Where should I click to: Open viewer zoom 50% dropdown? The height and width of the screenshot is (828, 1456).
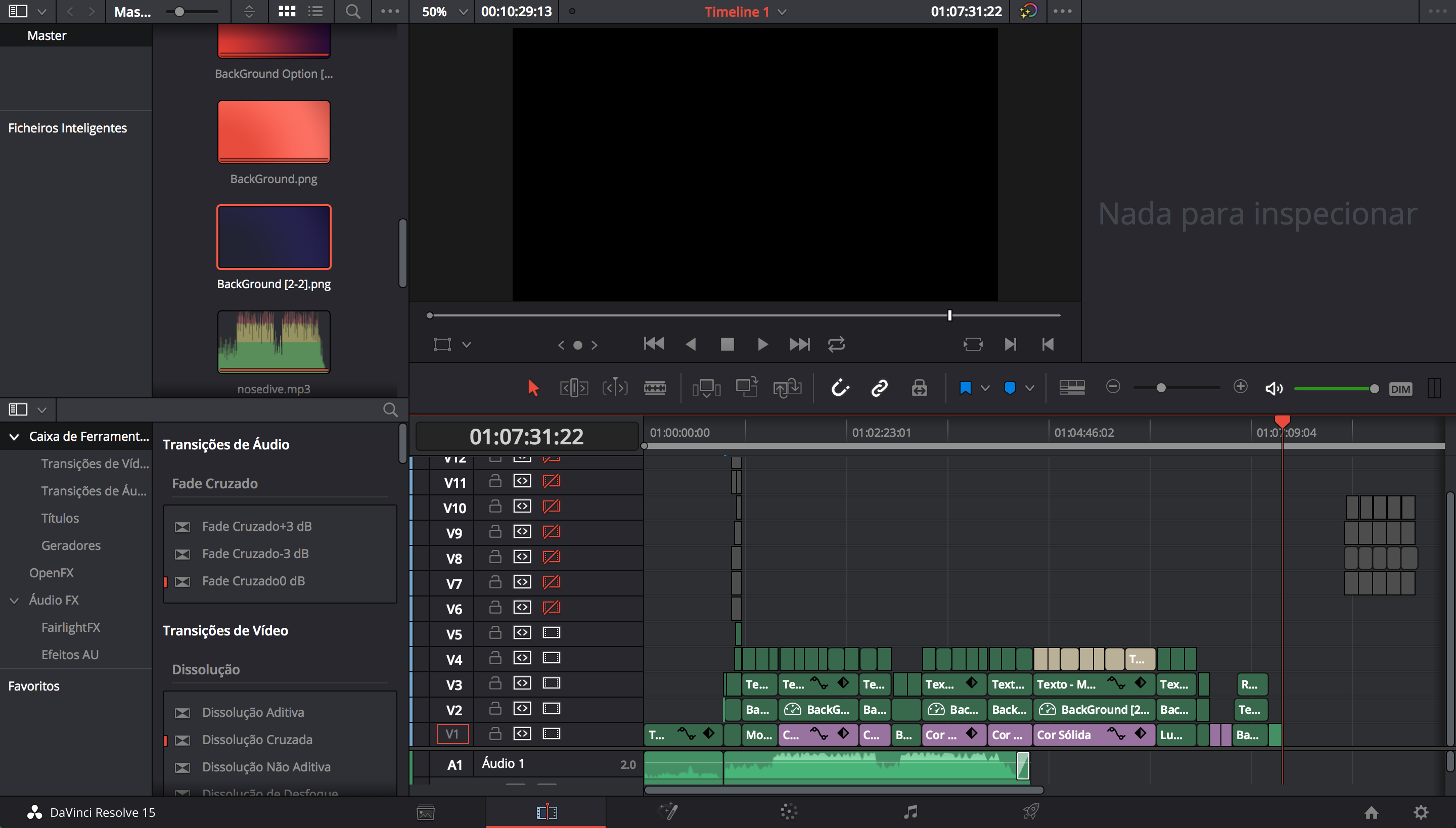pyautogui.click(x=445, y=11)
